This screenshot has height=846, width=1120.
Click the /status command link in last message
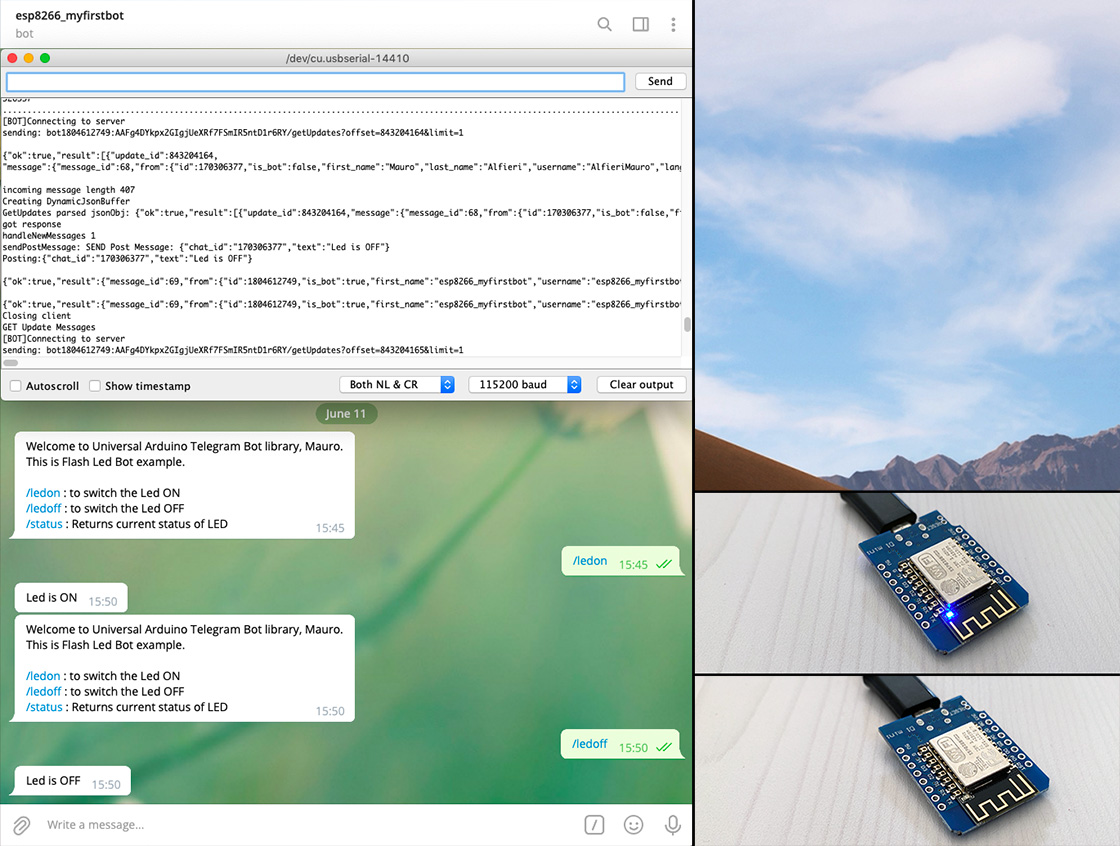click(x=44, y=707)
